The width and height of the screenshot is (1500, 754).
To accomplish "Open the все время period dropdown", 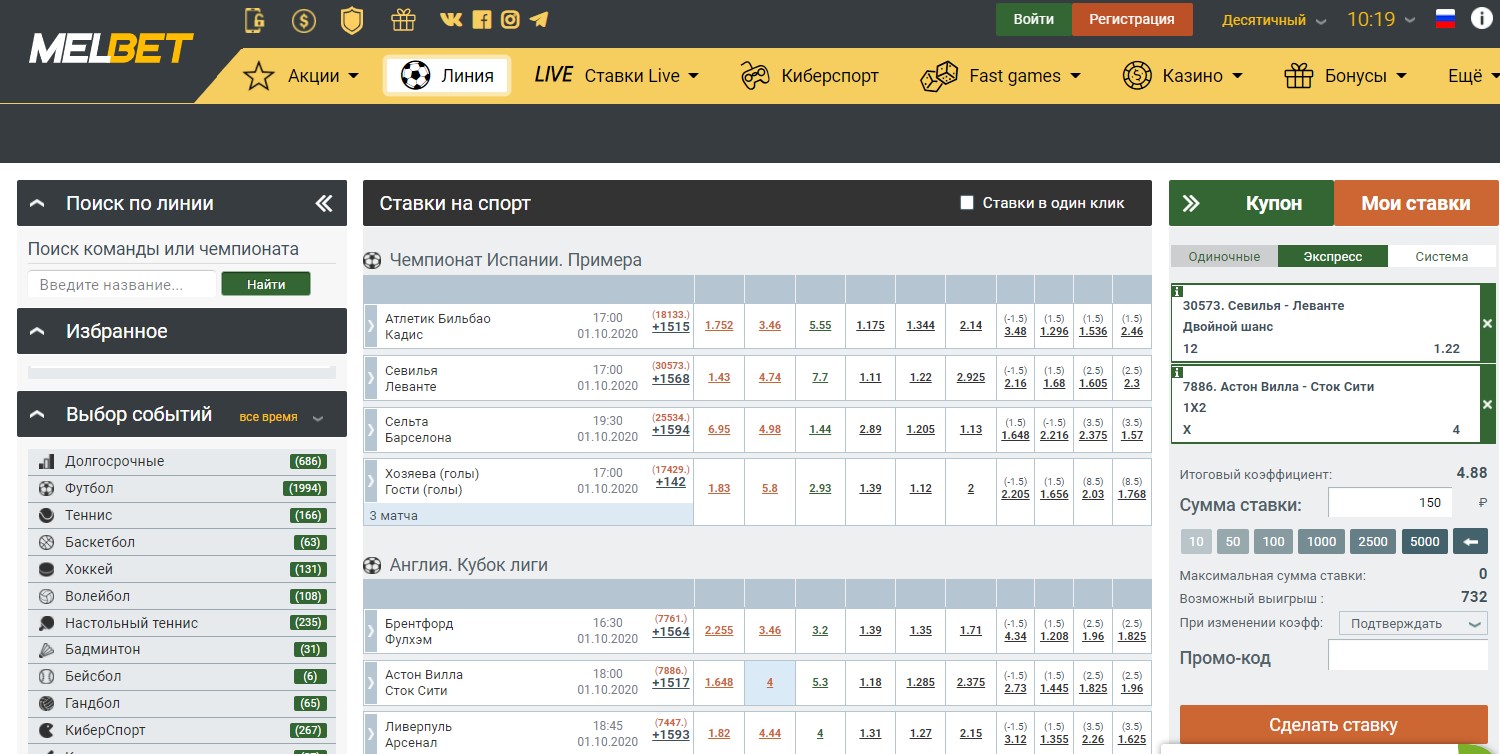I will pyautogui.click(x=282, y=417).
